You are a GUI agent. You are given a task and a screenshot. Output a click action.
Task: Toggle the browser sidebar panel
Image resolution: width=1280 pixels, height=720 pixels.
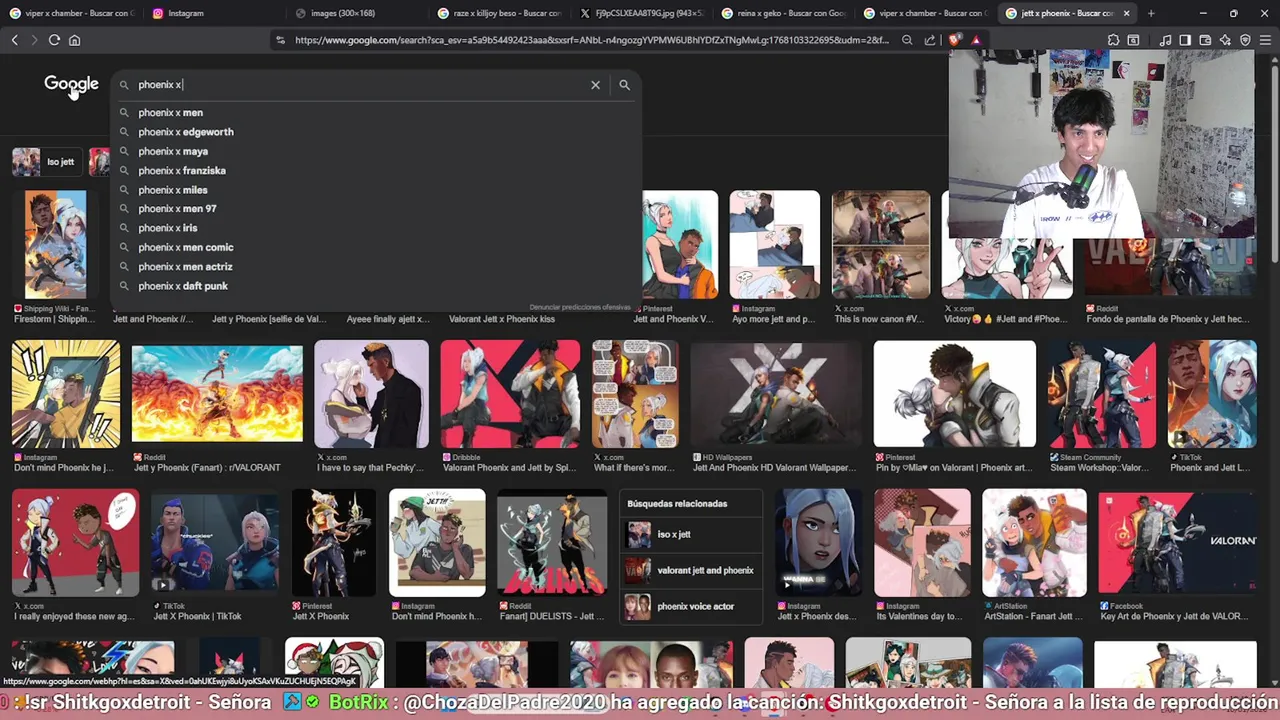(x=1185, y=40)
